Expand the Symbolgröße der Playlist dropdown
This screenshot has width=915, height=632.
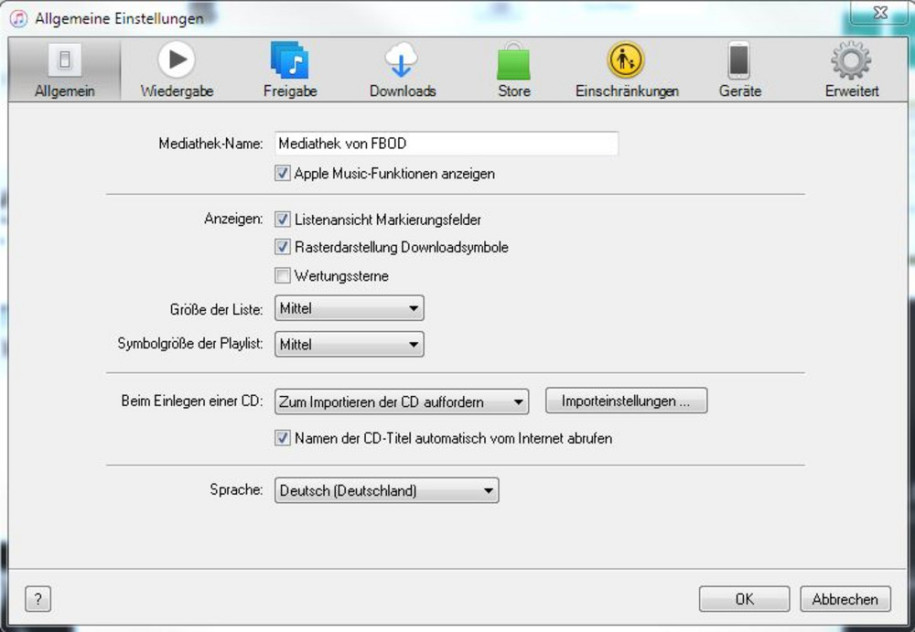(x=349, y=344)
